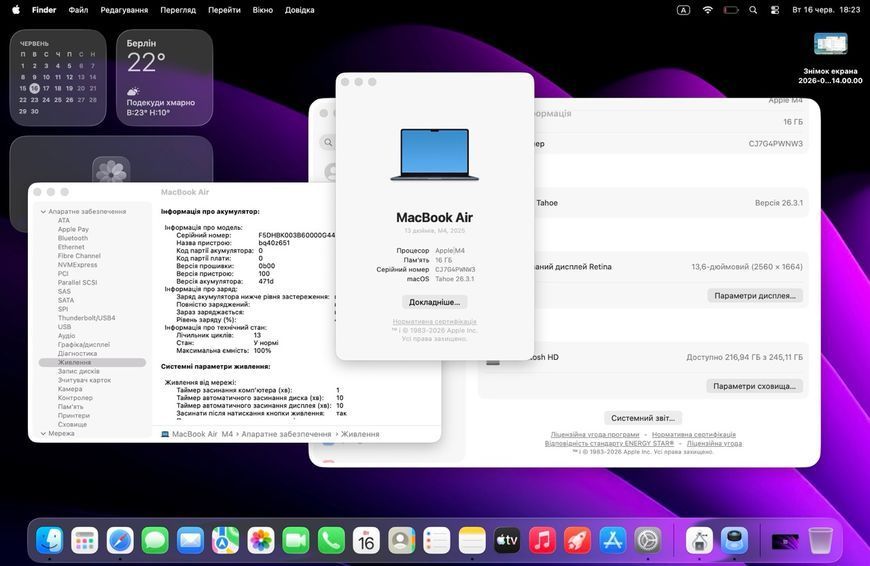Viewport: 870px width, 566px height.
Task: Open the Wi-Fi status menu
Action: (707, 10)
